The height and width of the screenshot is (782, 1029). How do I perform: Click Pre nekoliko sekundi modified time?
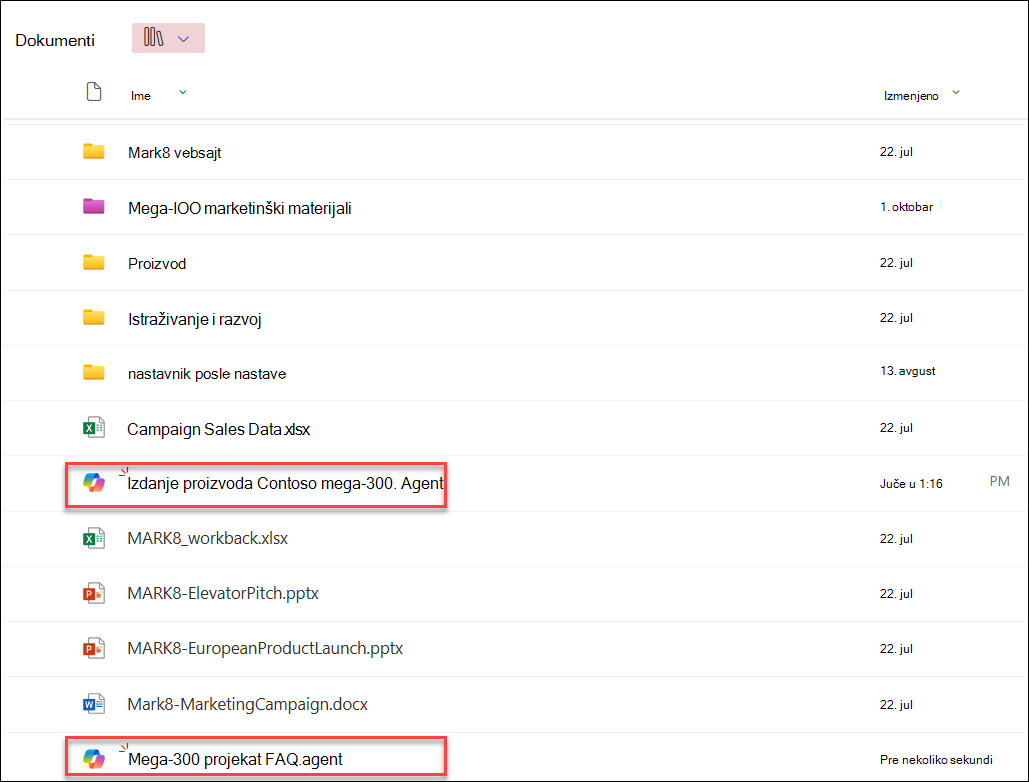tap(936, 760)
